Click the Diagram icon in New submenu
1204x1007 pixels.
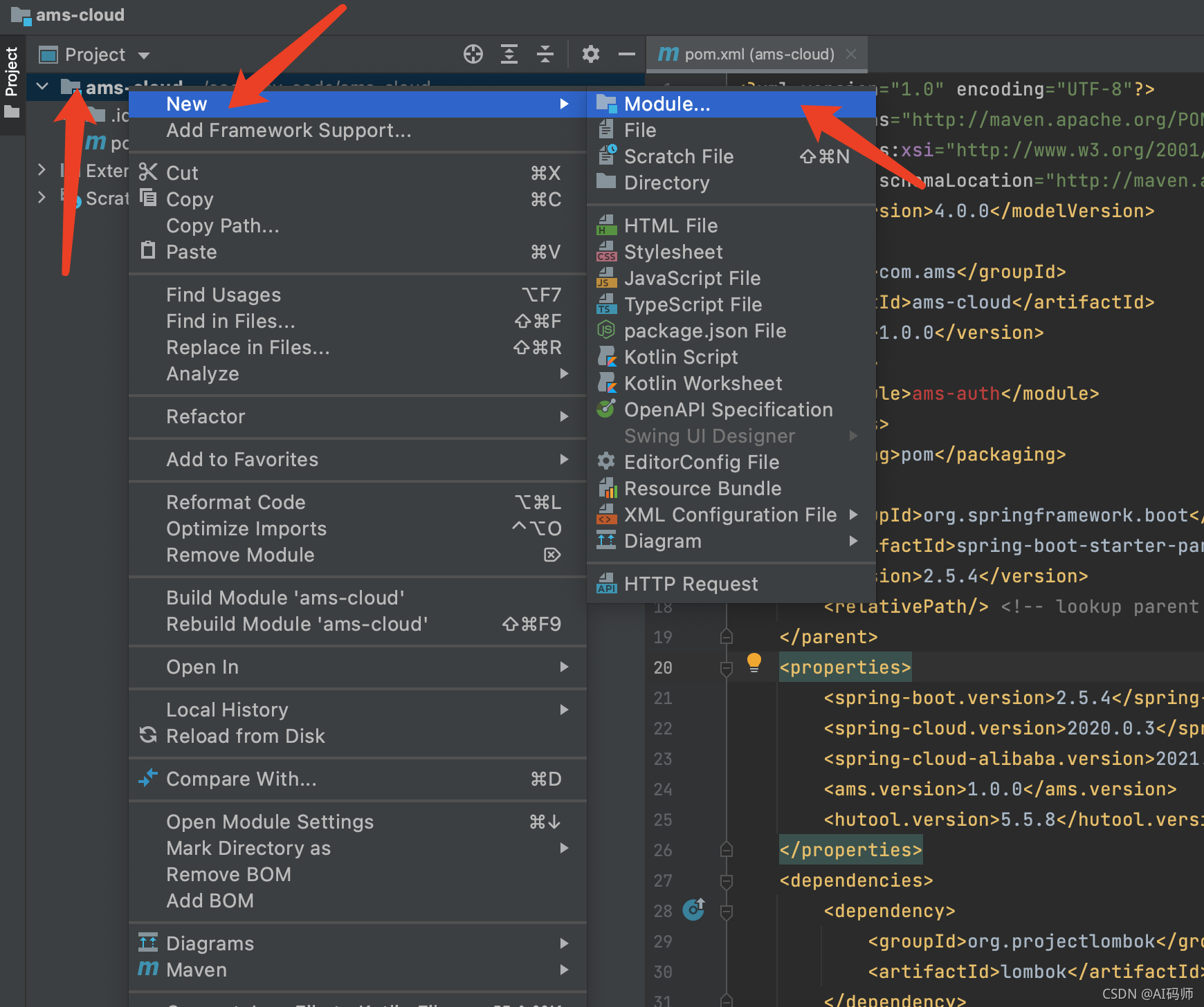(x=606, y=540)
